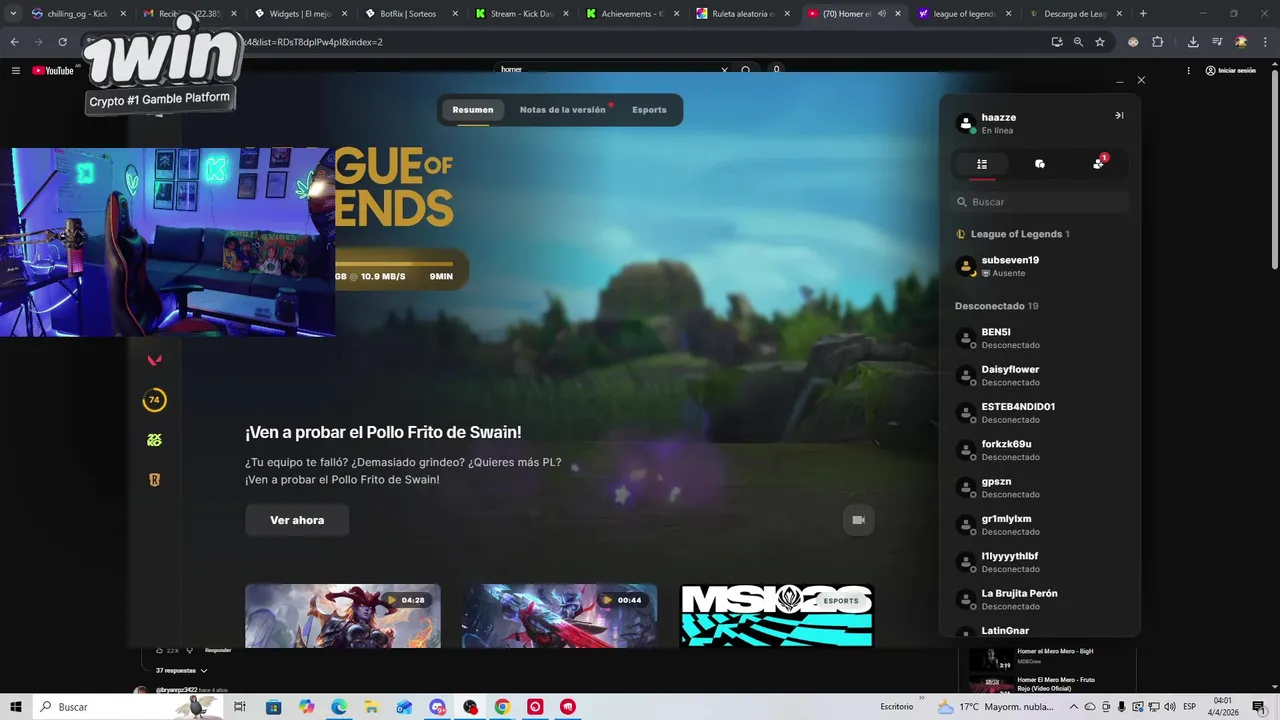
Task: Open Microsoft Edge from taskbar
Action: click(339, 707)
